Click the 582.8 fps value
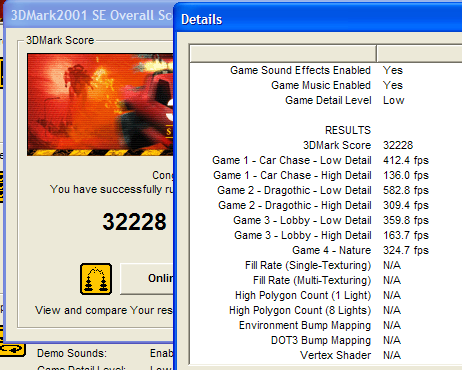 (406, 190)
